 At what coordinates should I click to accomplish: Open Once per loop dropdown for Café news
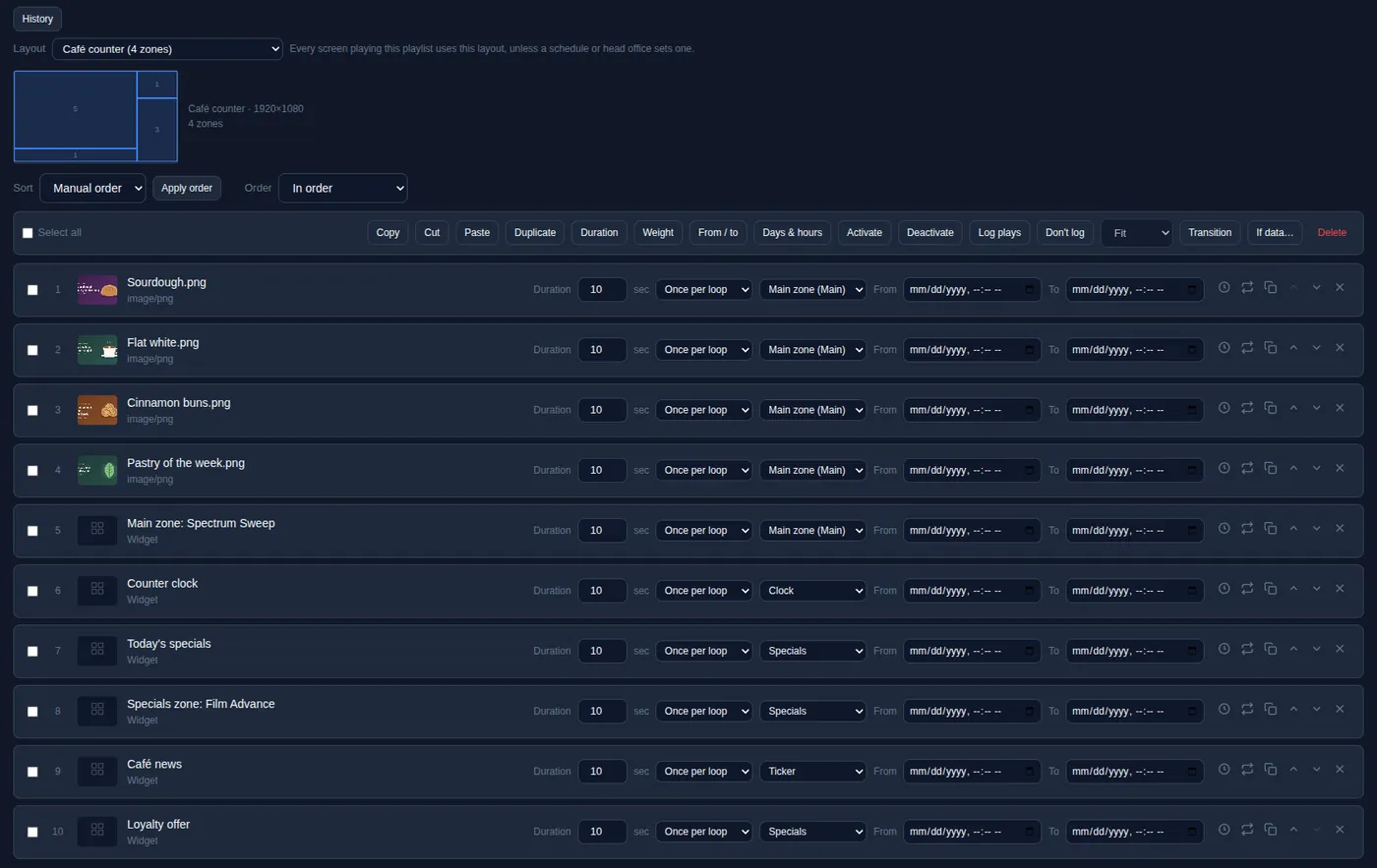click(x=703, y=772)
